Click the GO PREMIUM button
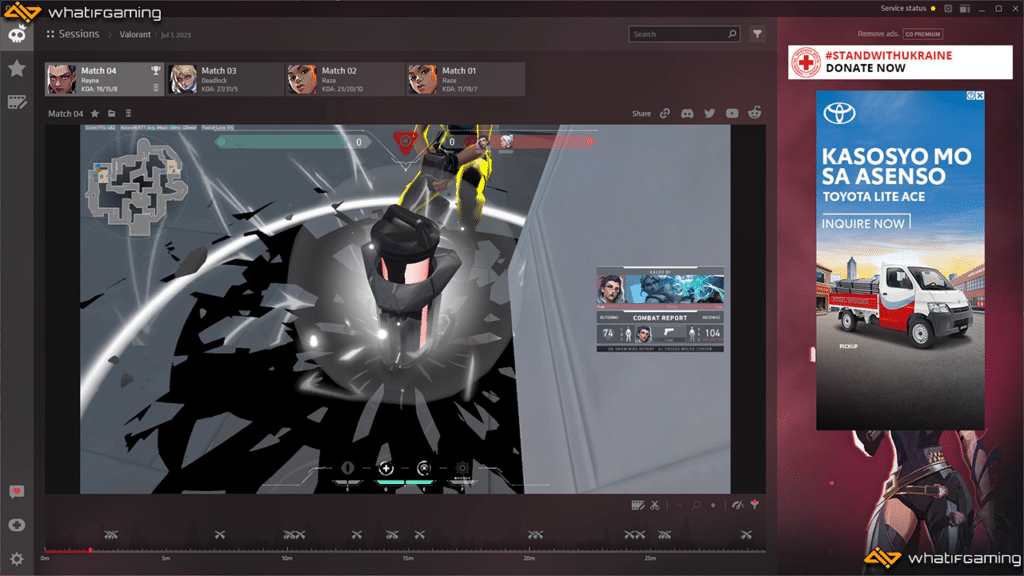1024x576 pixels. [x=923, y=34]
